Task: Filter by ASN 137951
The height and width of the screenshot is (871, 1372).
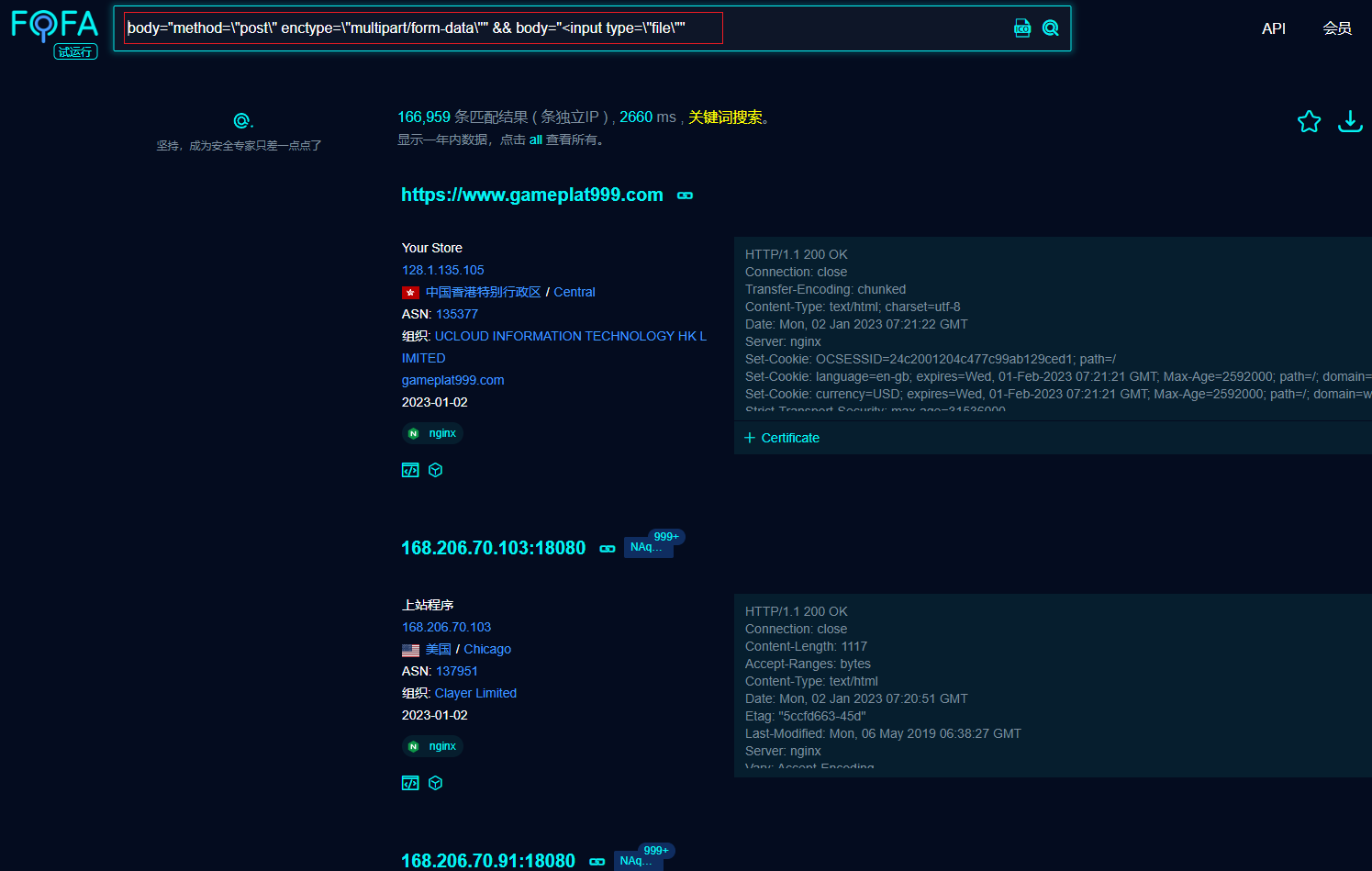Action: [x=457, y=671]
